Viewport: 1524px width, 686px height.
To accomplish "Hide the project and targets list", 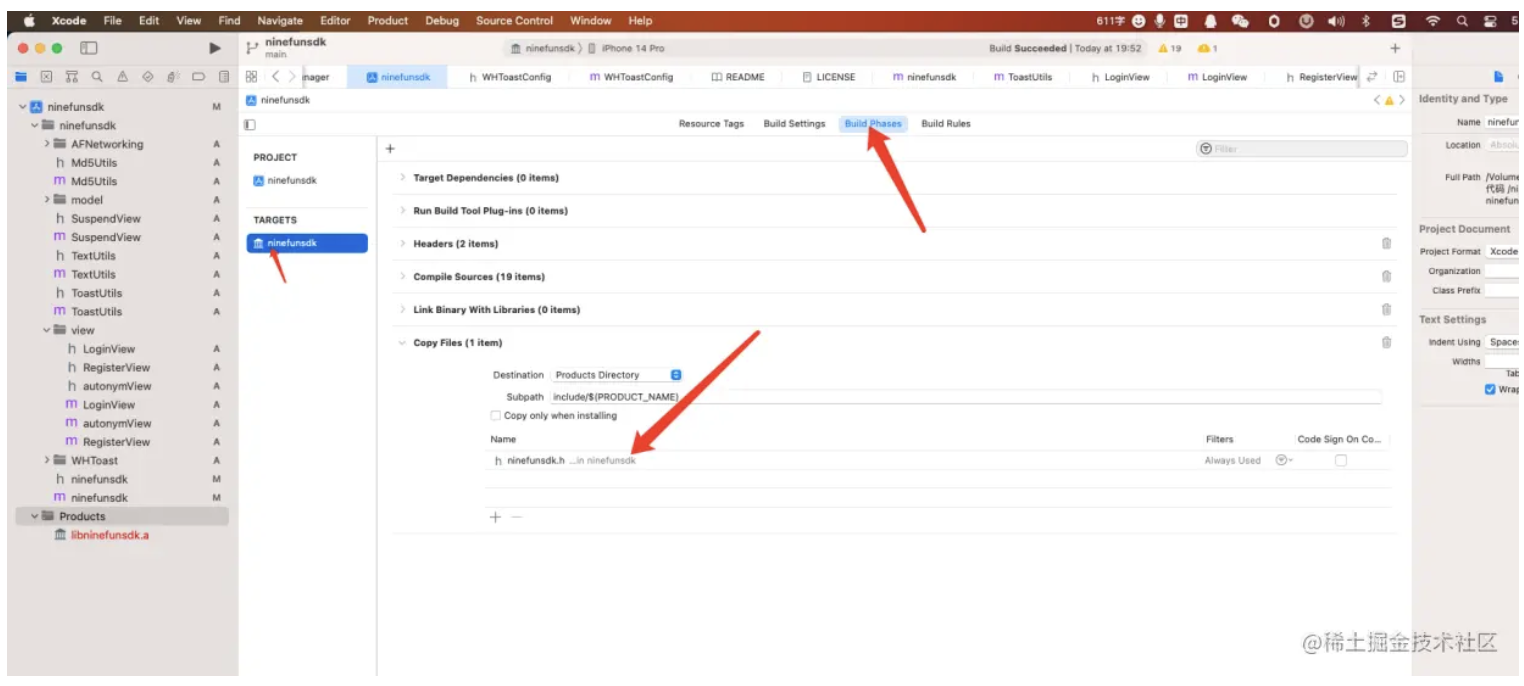I will point(250,124).
